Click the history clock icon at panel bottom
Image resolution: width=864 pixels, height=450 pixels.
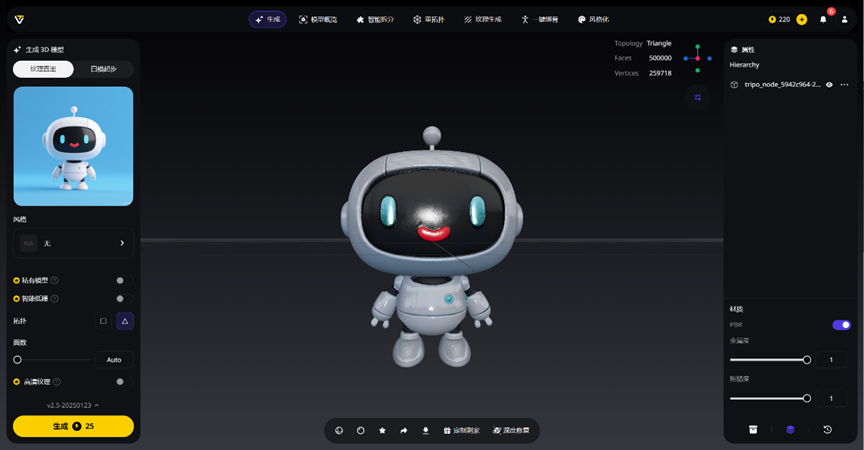click(x=827, y=430)
